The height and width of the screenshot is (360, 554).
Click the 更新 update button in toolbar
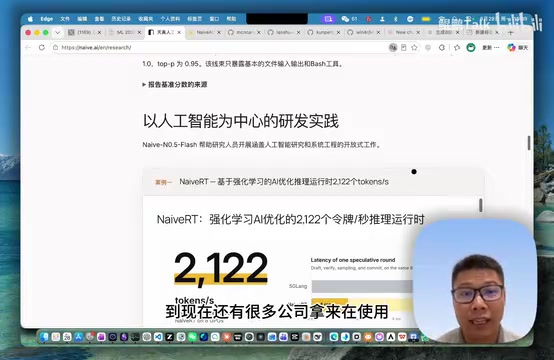pyautogui.click(x=490, y=47)
